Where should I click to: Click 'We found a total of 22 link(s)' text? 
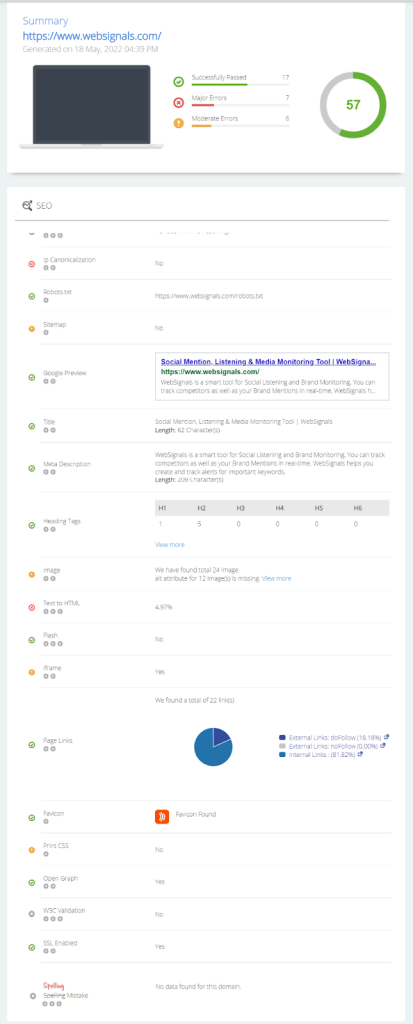pos(195,700)
